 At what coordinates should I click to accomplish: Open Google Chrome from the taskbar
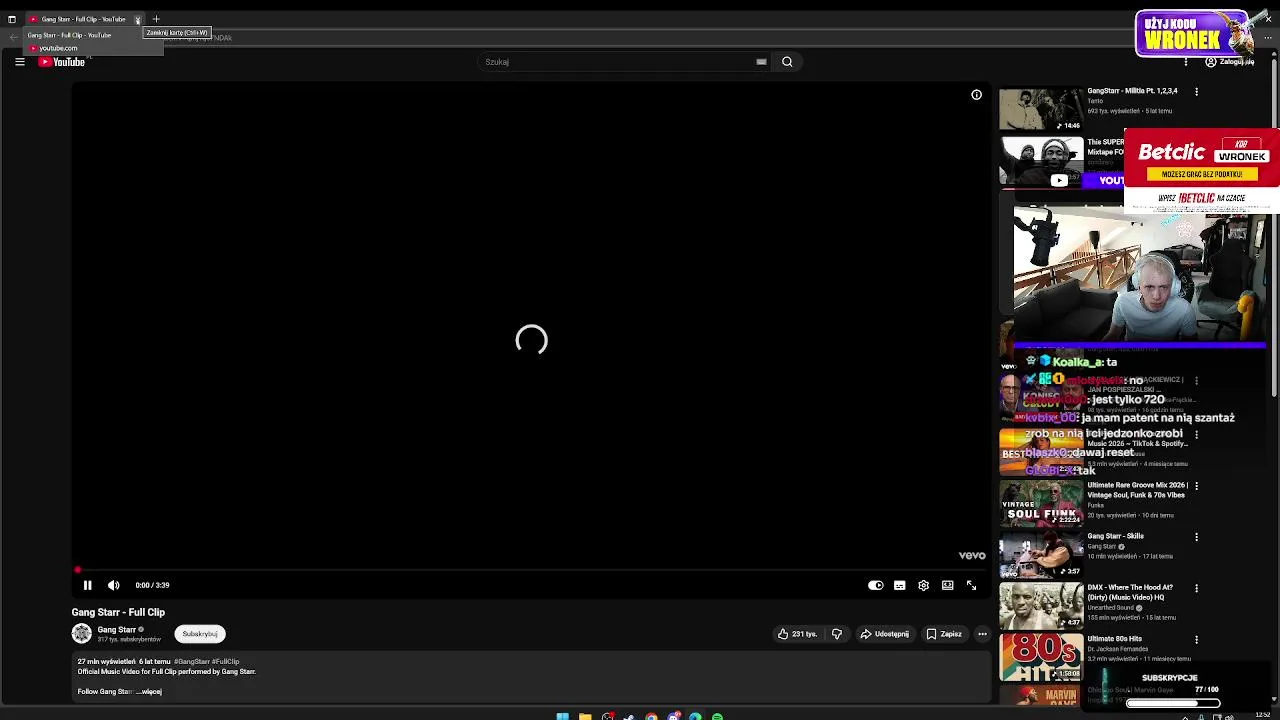point(651,716)
